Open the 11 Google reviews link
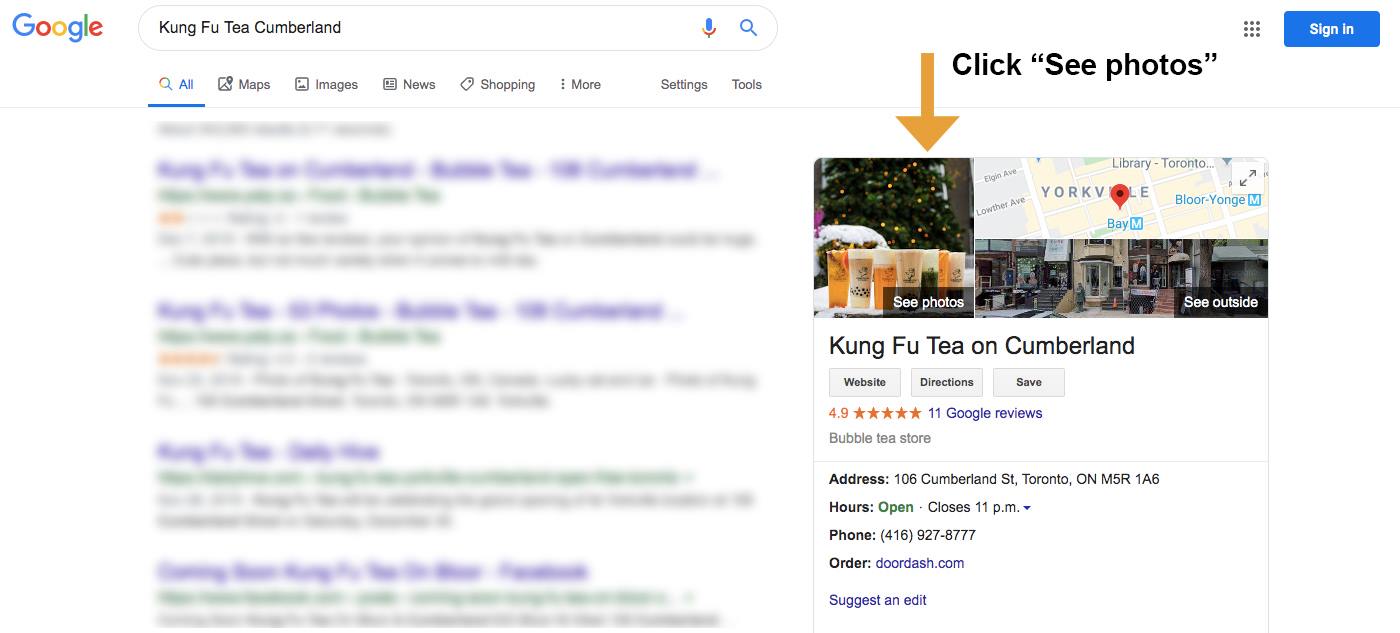Viewport: 1400px width, 633px height. (x=985, y=413)
